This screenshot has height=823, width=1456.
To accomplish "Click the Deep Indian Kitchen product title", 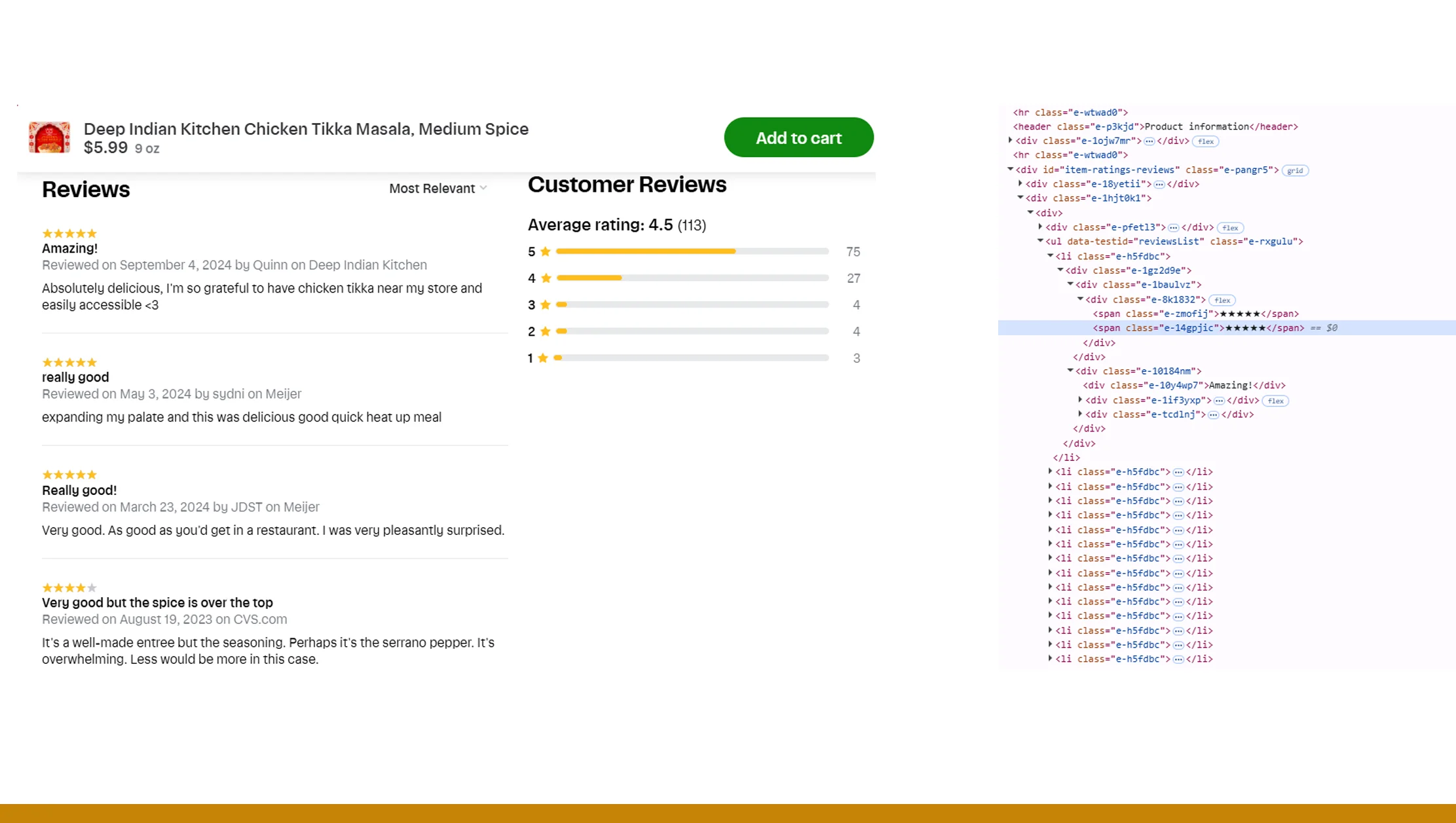I will tap(307, 129).
